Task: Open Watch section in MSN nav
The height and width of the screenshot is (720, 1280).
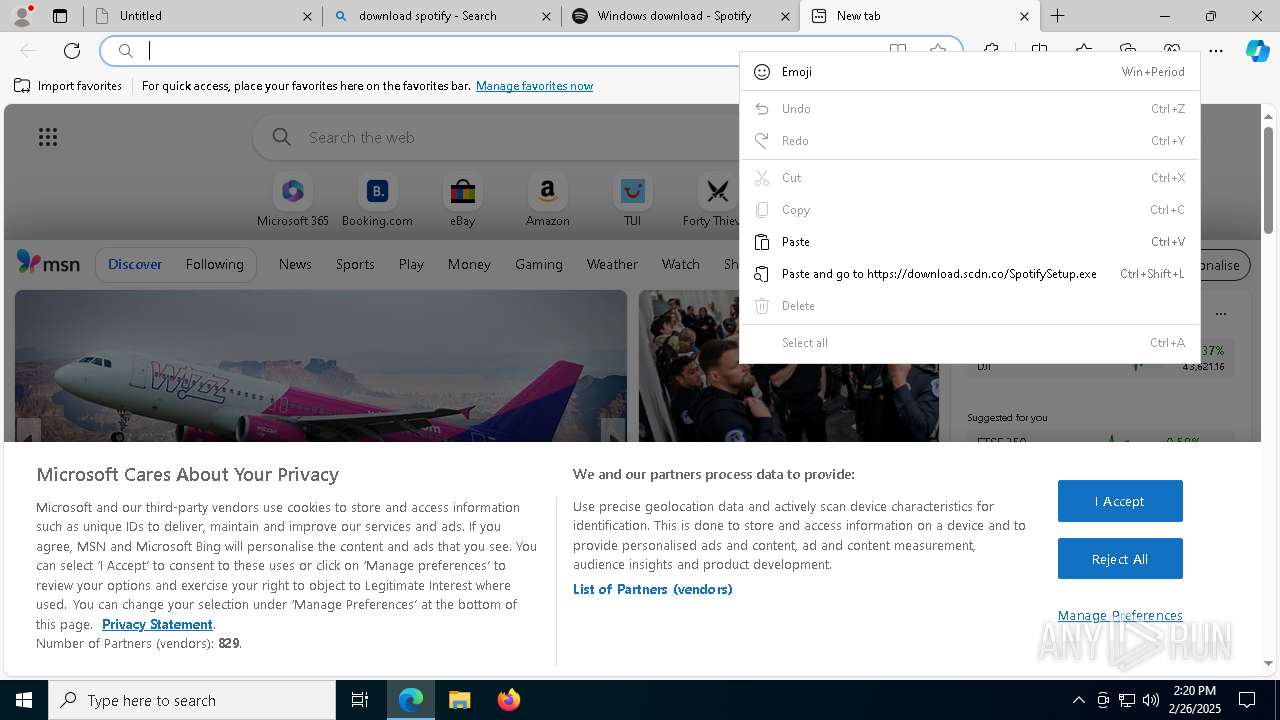Action: [681, 264]
